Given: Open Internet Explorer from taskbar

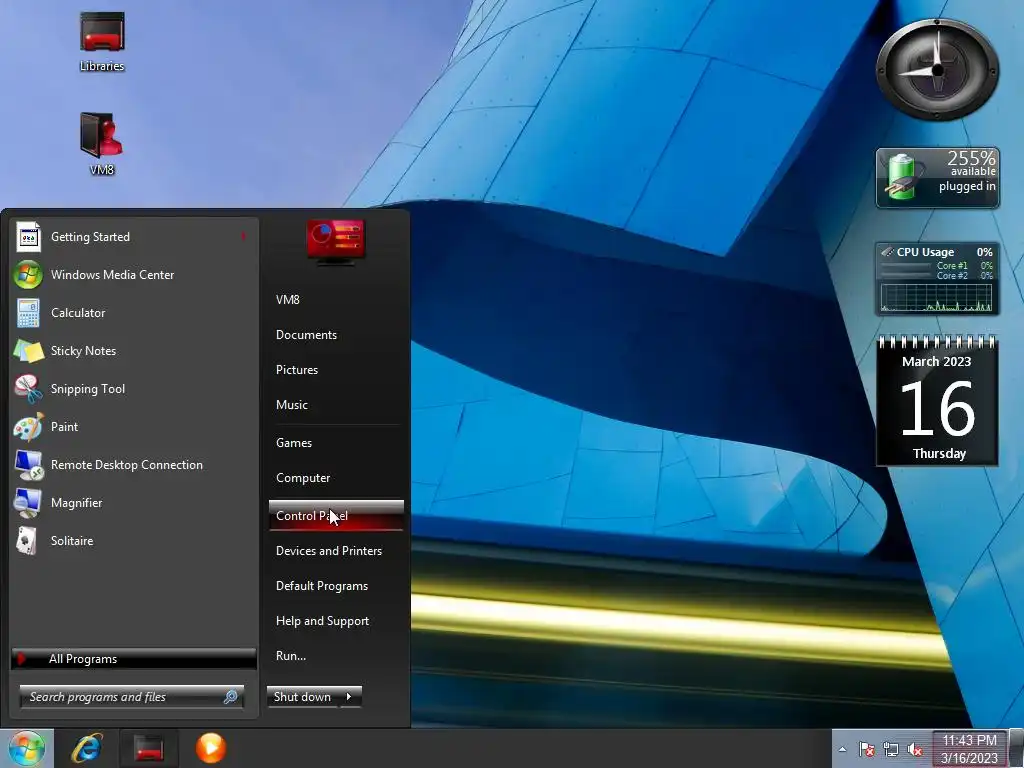Looking at the screenshot, I should click(87, 748).
